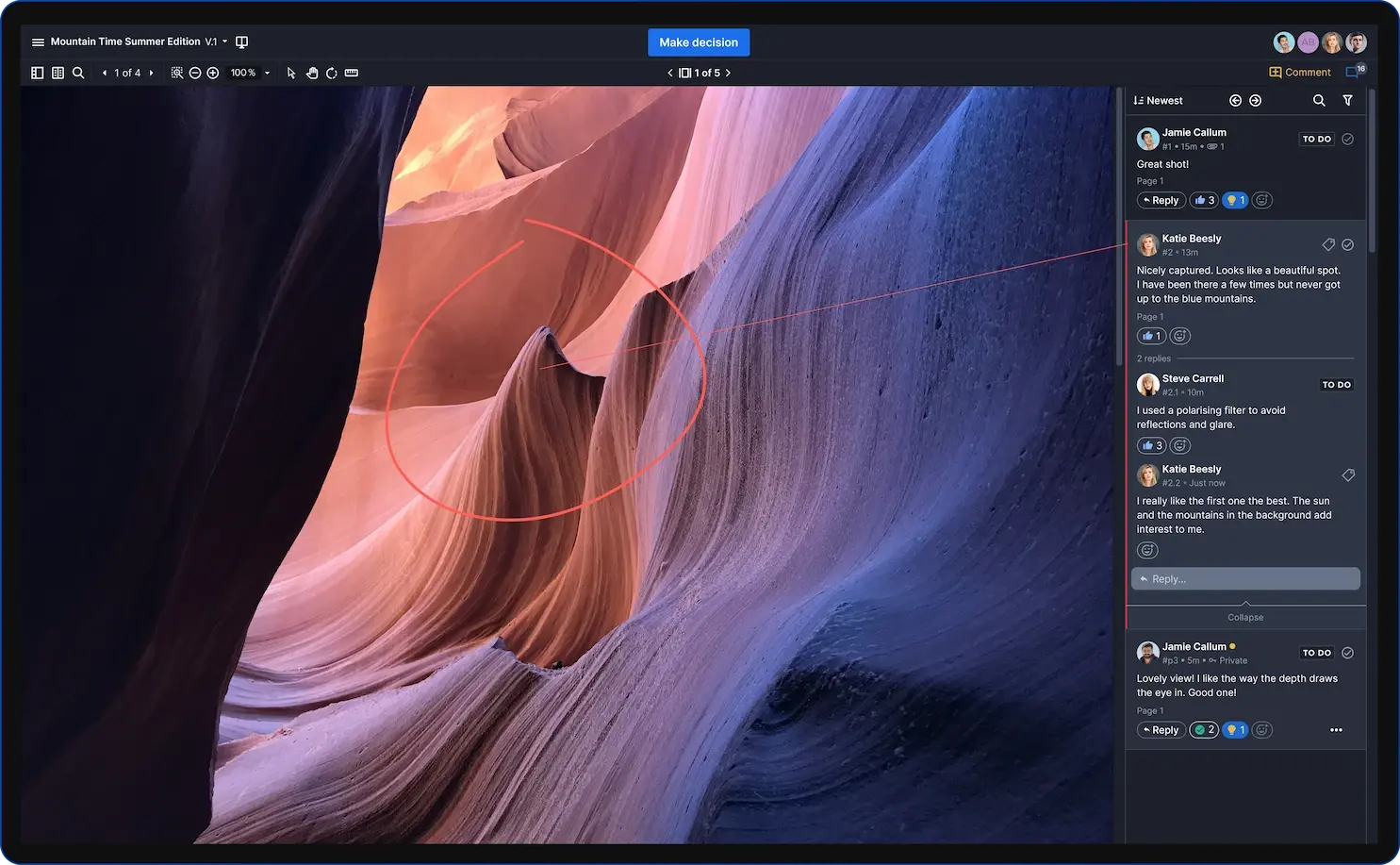Open the comment search
1400x865 pixels.
pos(1319,100)
